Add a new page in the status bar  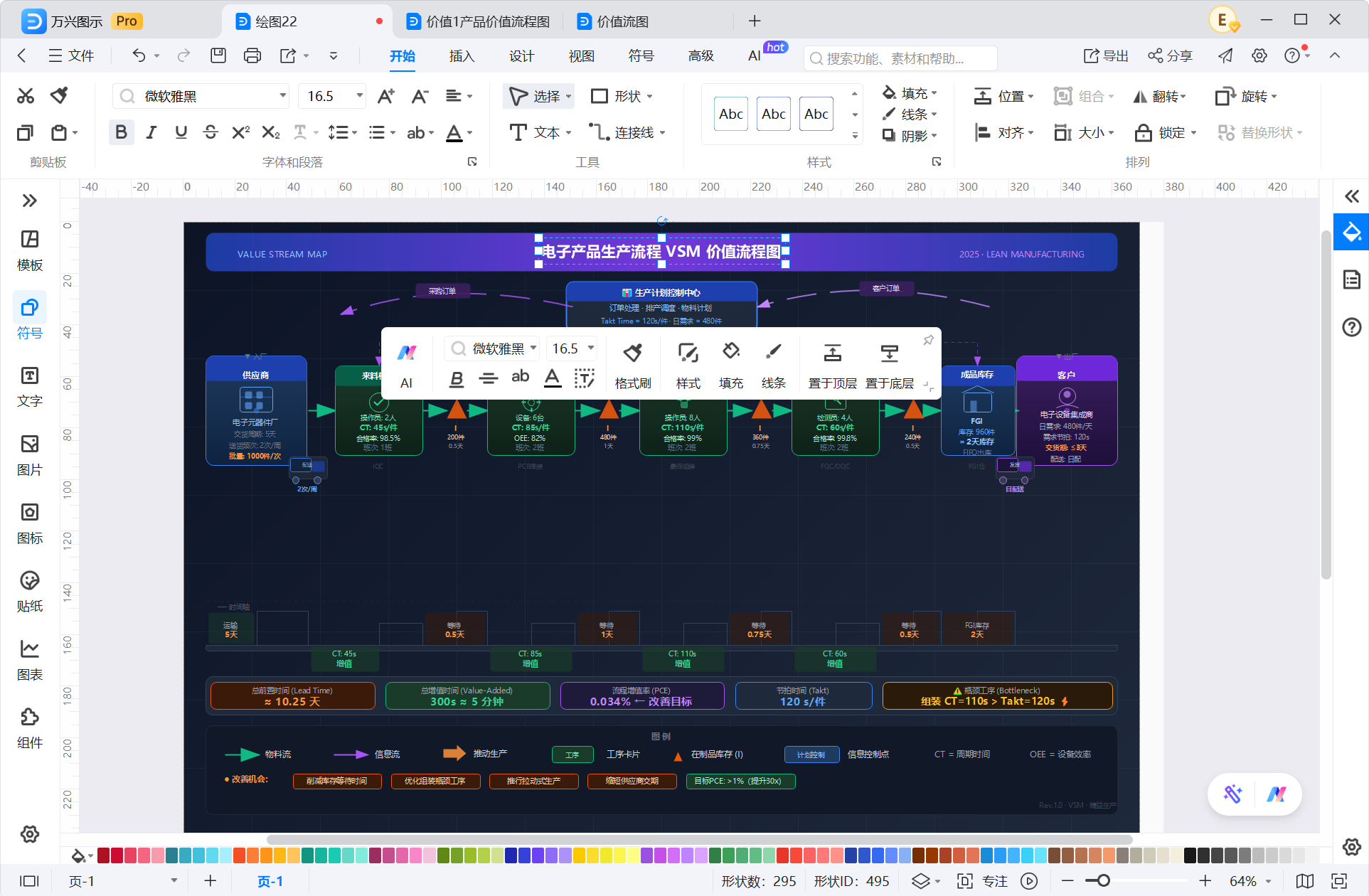211,881
